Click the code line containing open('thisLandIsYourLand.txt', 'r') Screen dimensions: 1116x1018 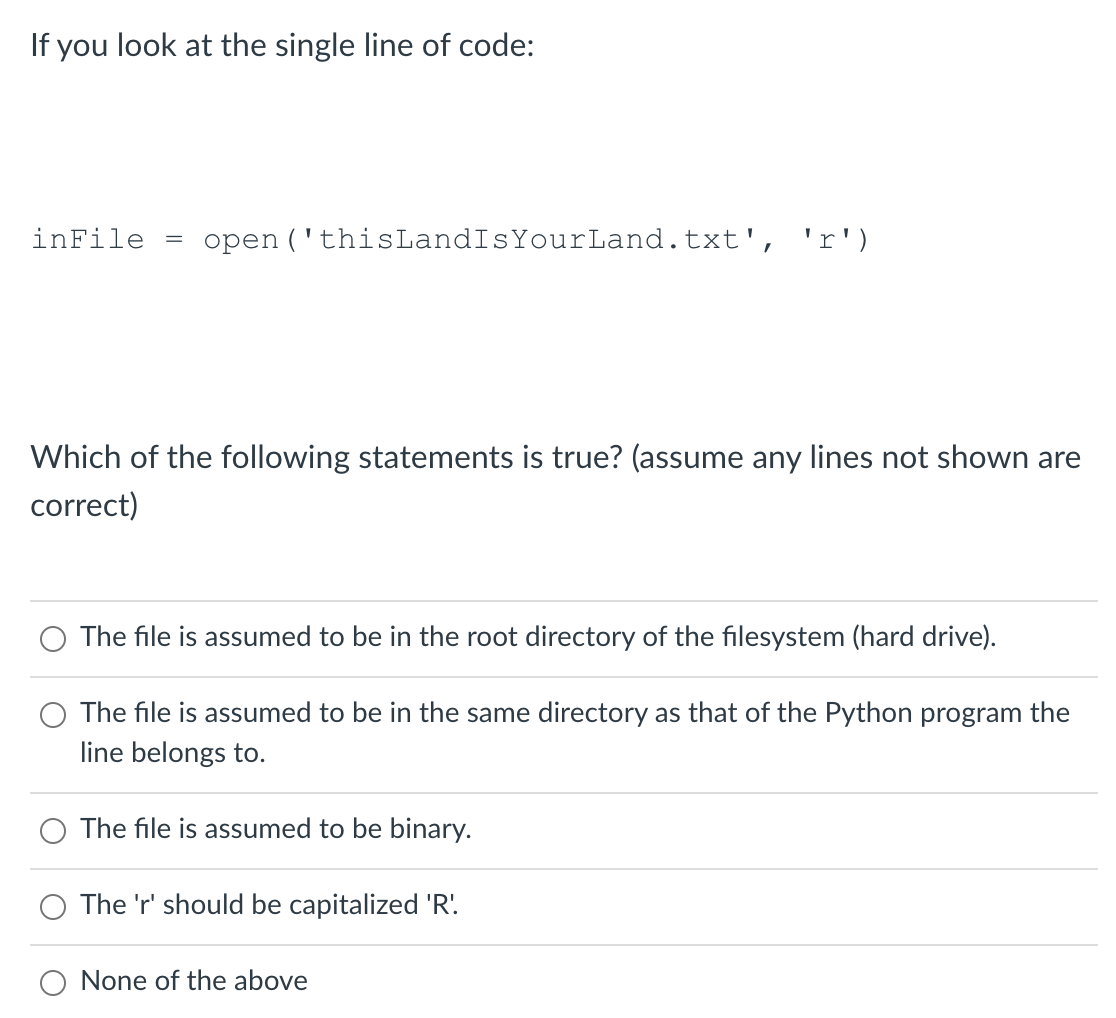pyautogui.click(x=450, y=239)
